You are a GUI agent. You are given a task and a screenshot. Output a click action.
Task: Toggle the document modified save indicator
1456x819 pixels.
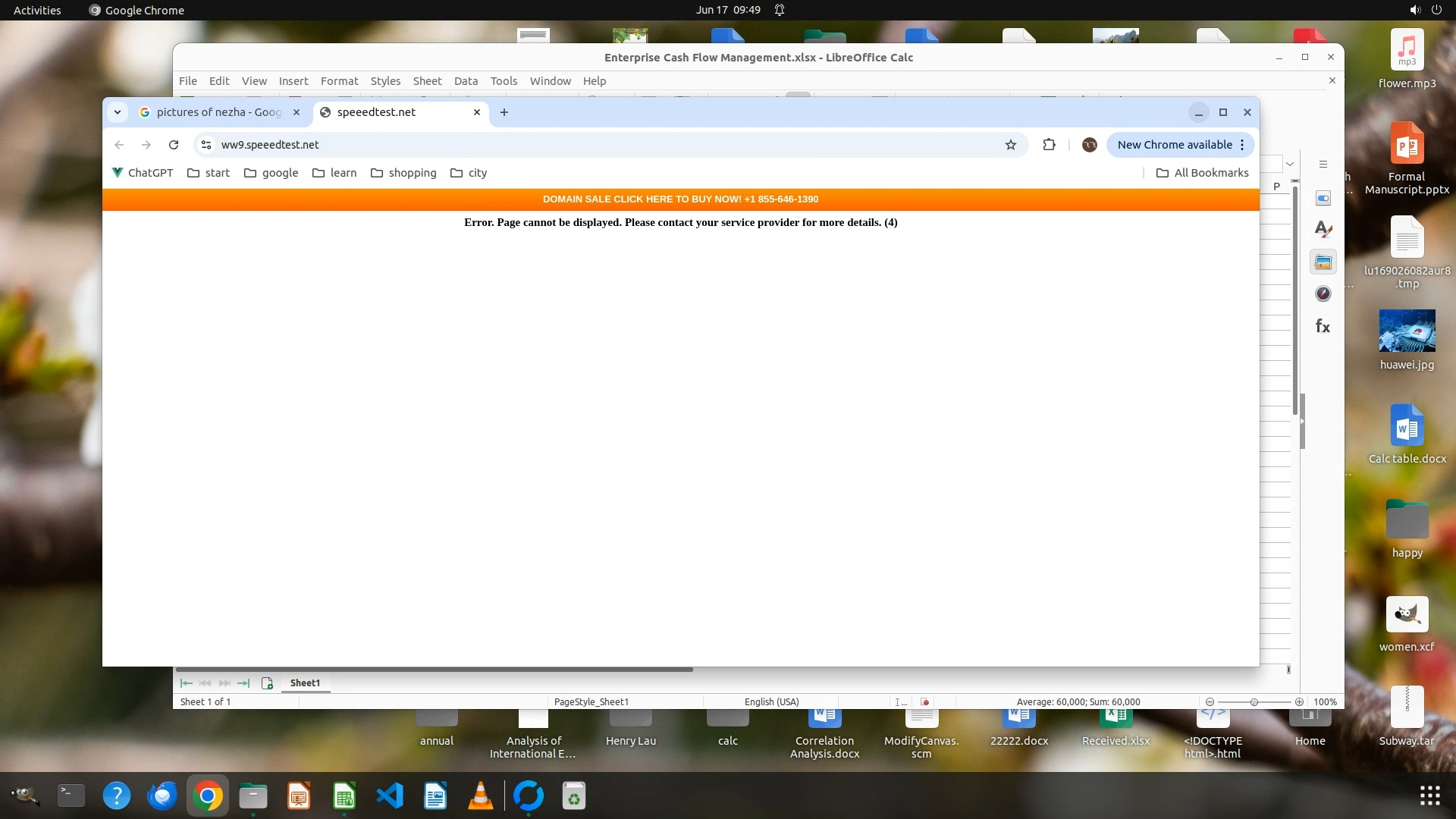click(924, 702)
